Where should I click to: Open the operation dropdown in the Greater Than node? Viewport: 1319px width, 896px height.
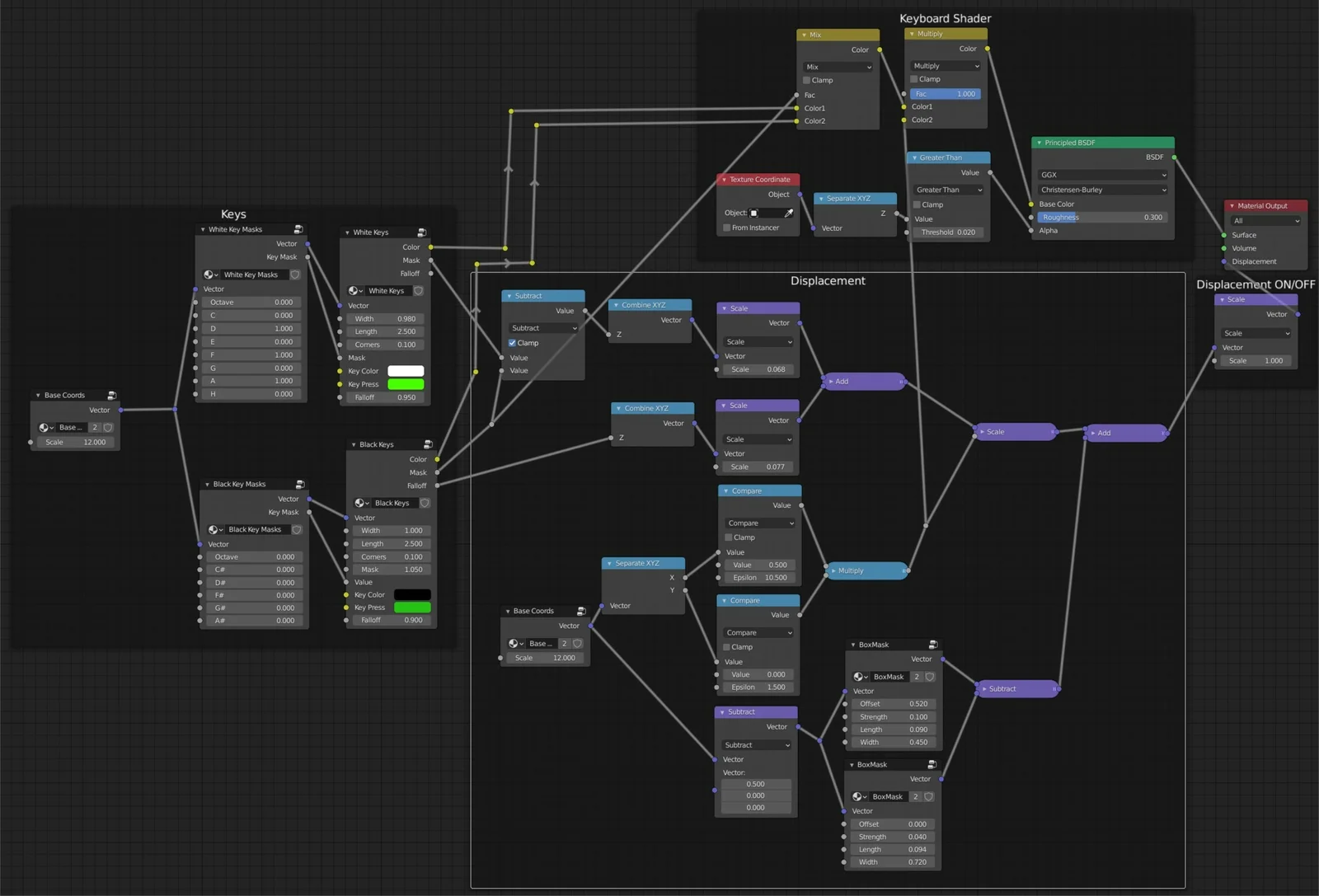pyautogui.click(x=946, y=190)
